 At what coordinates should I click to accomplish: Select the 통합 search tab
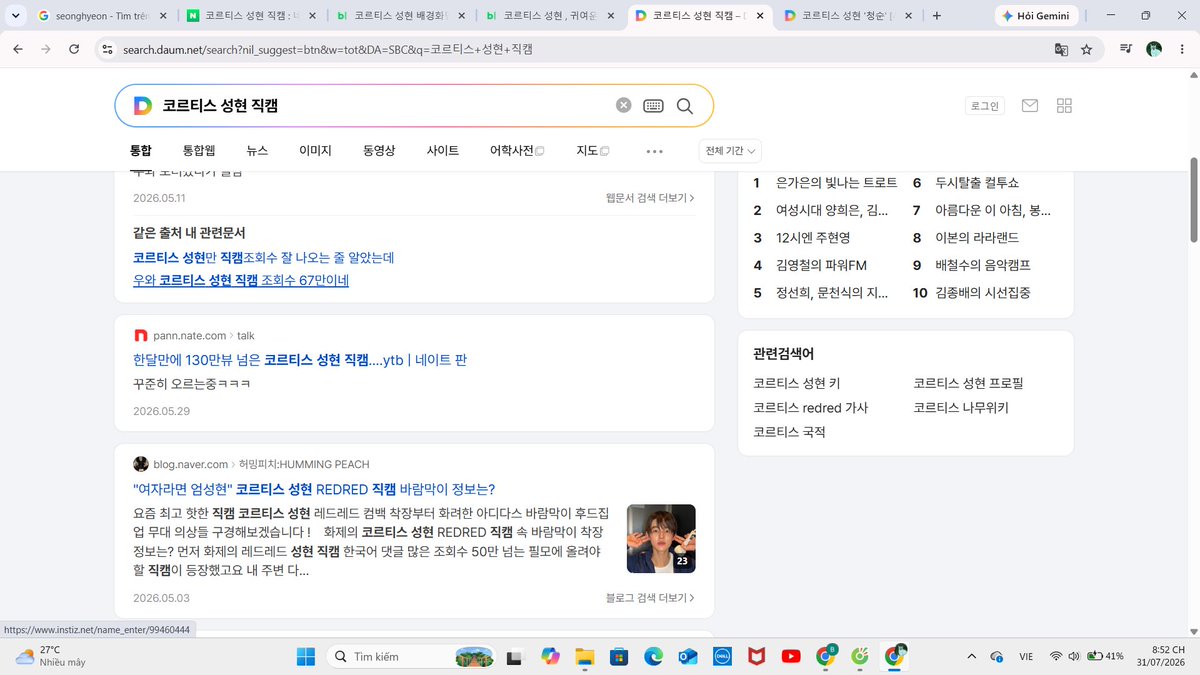pyautogui.click(x=141, y=151)
